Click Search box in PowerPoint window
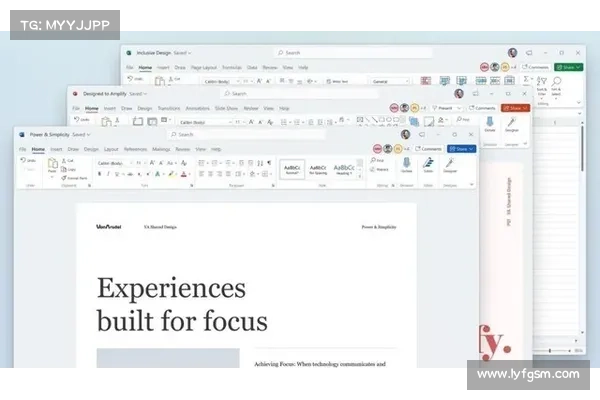Viewport: 600px width, 400px height. pos(299,93)
